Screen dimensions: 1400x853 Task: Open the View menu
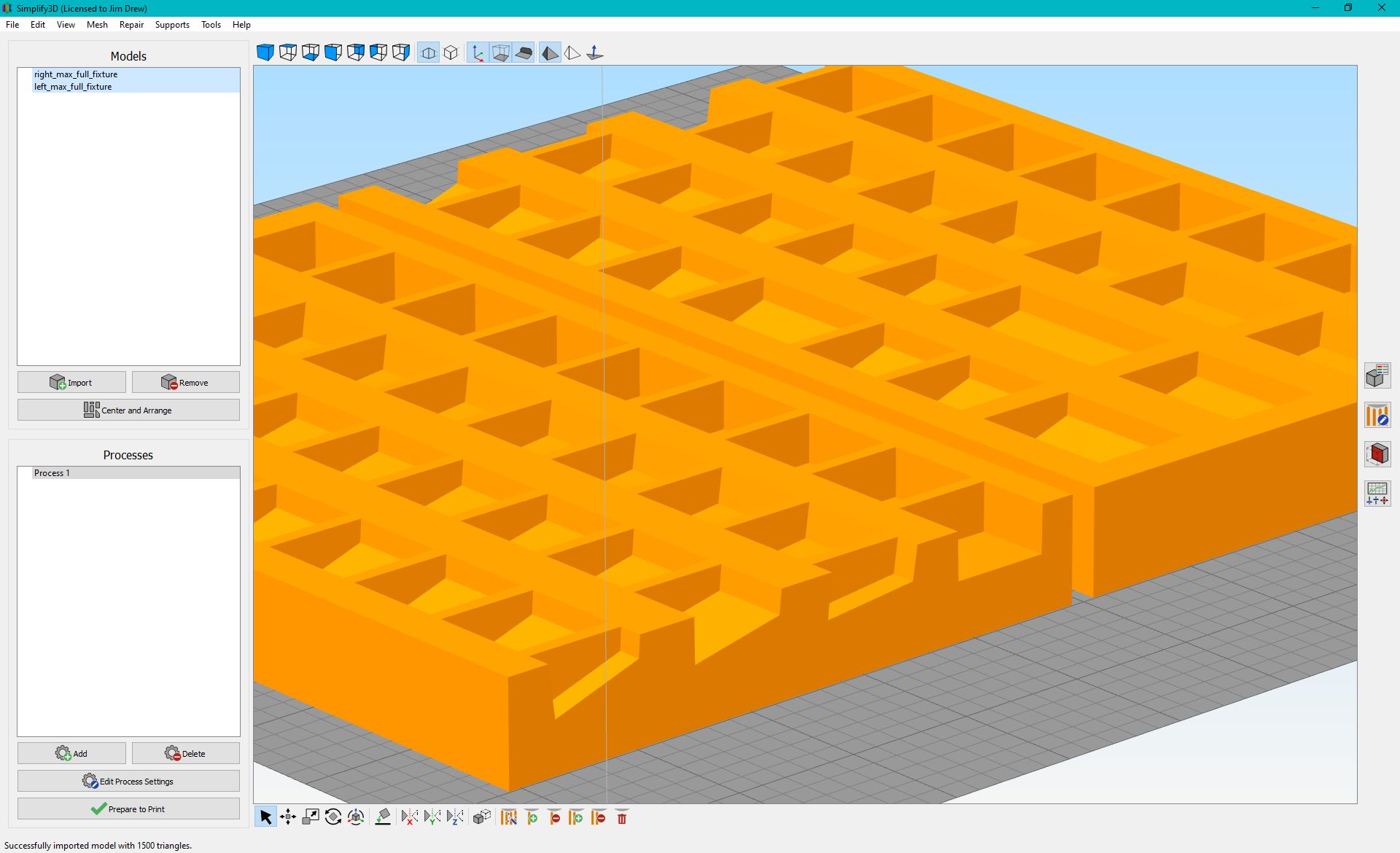pos(66,24)
